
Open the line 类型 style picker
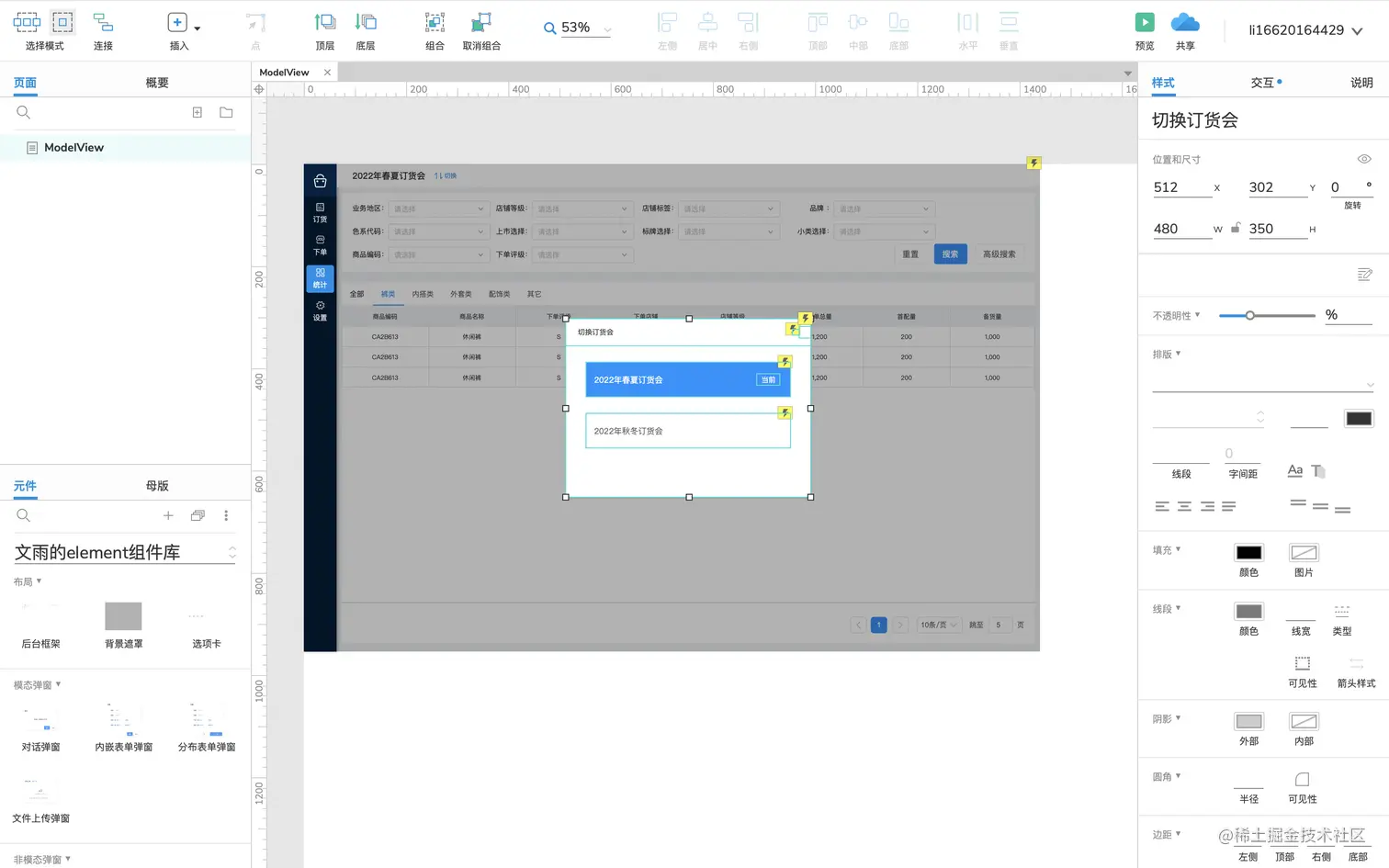[1341, 611]
